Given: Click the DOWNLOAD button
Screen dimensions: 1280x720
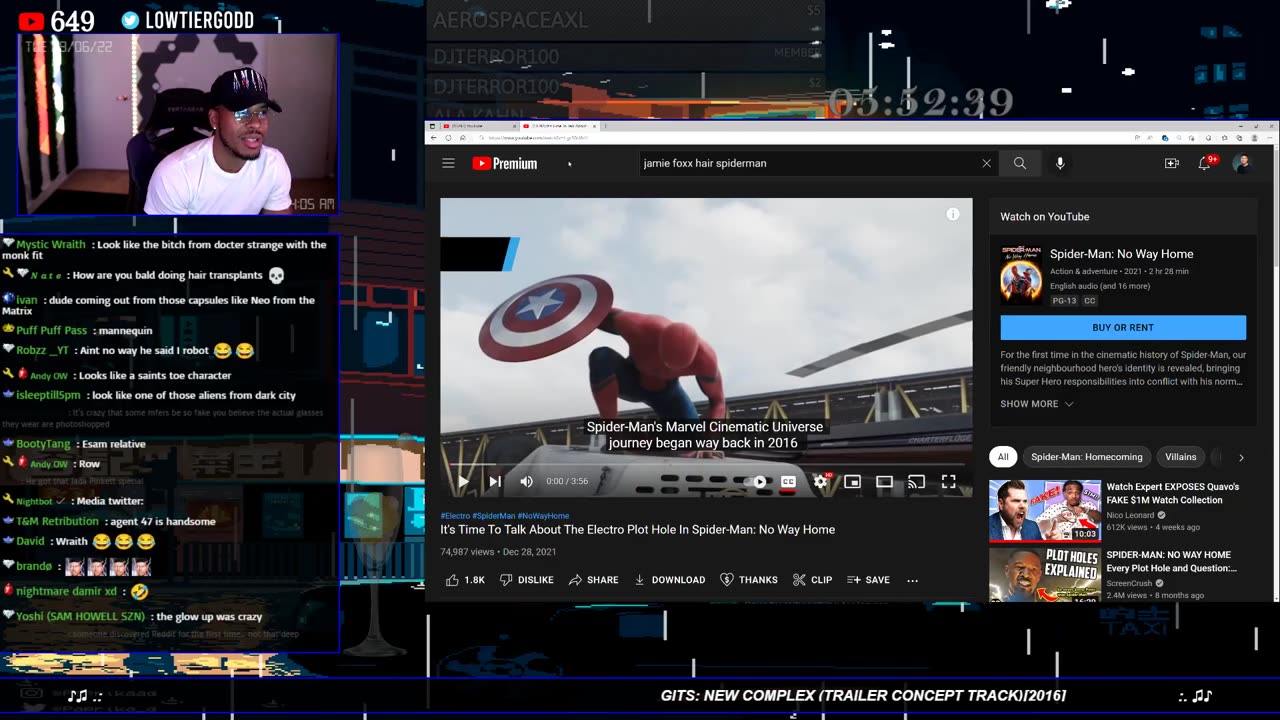Looking at the screenshot, I should 669,580.
